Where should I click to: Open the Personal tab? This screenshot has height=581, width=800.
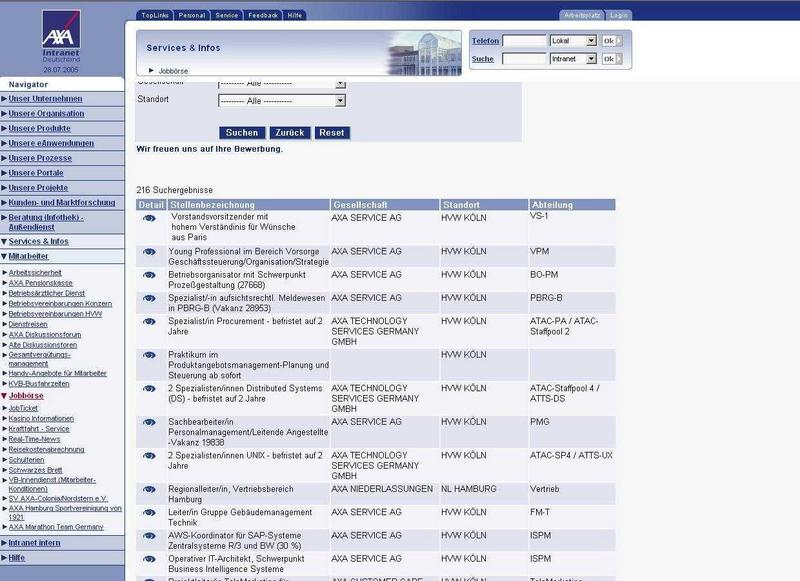192,15
